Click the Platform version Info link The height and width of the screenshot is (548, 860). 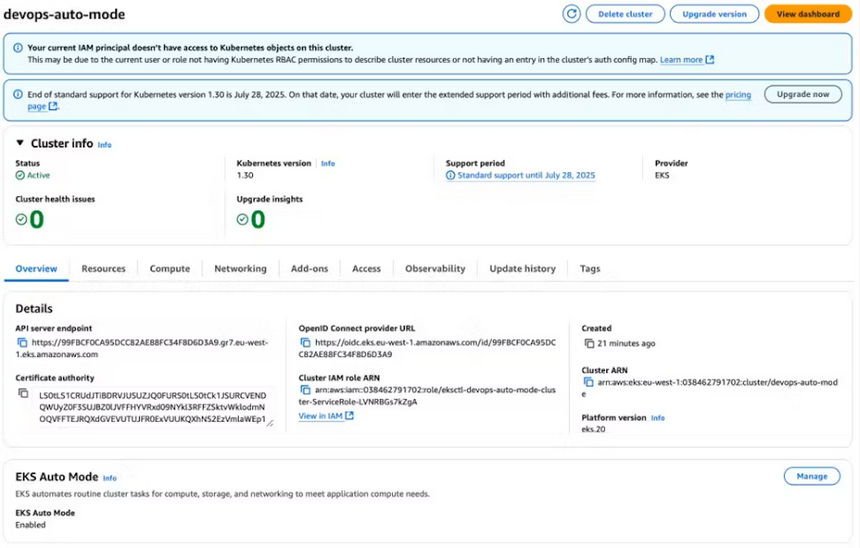tap(658, 418)
